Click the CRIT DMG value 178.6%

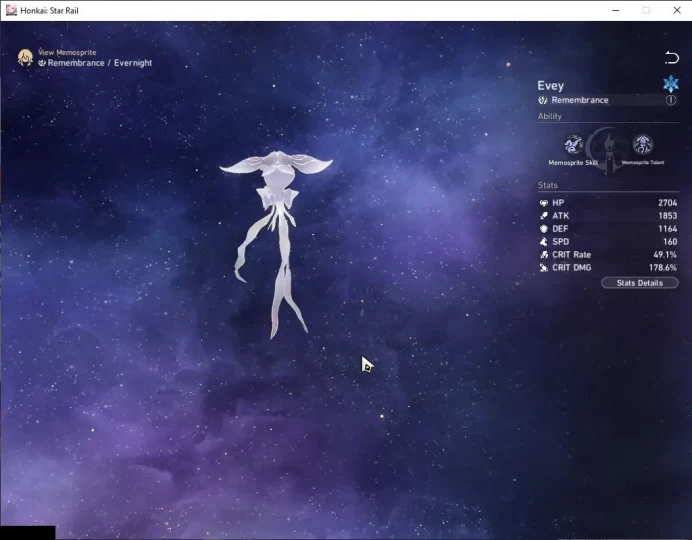click(x=663, y=267)
